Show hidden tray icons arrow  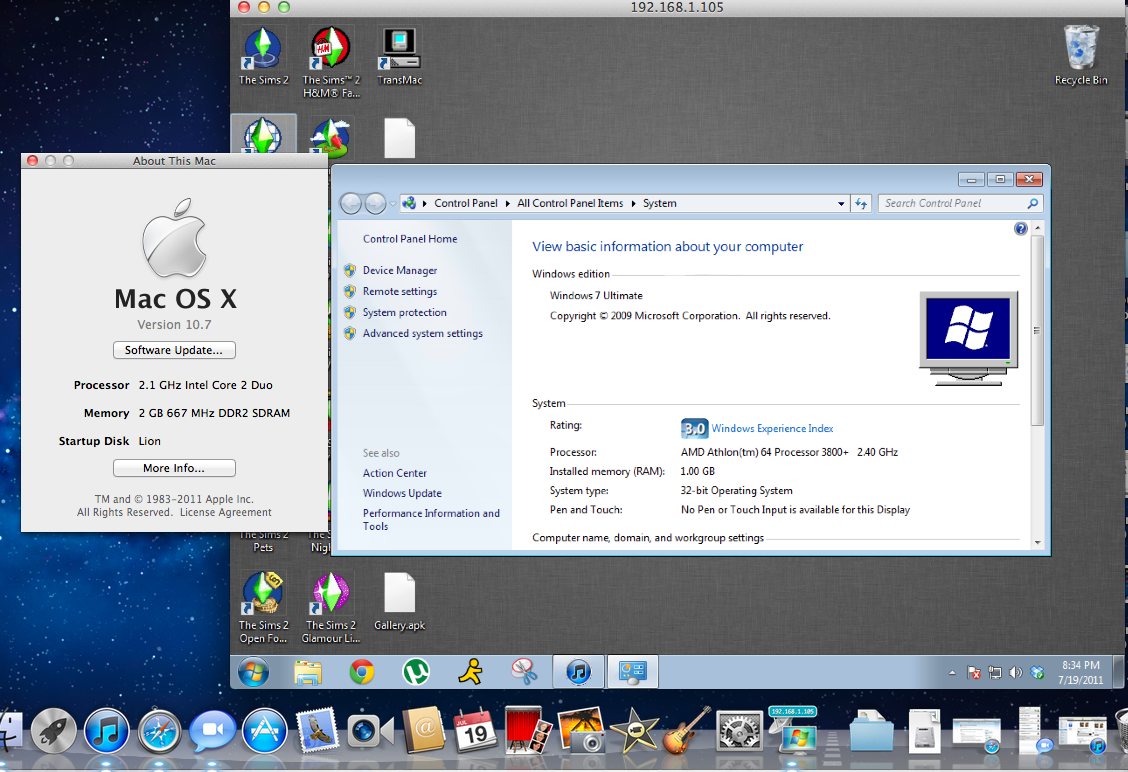[x=952, y=673]
